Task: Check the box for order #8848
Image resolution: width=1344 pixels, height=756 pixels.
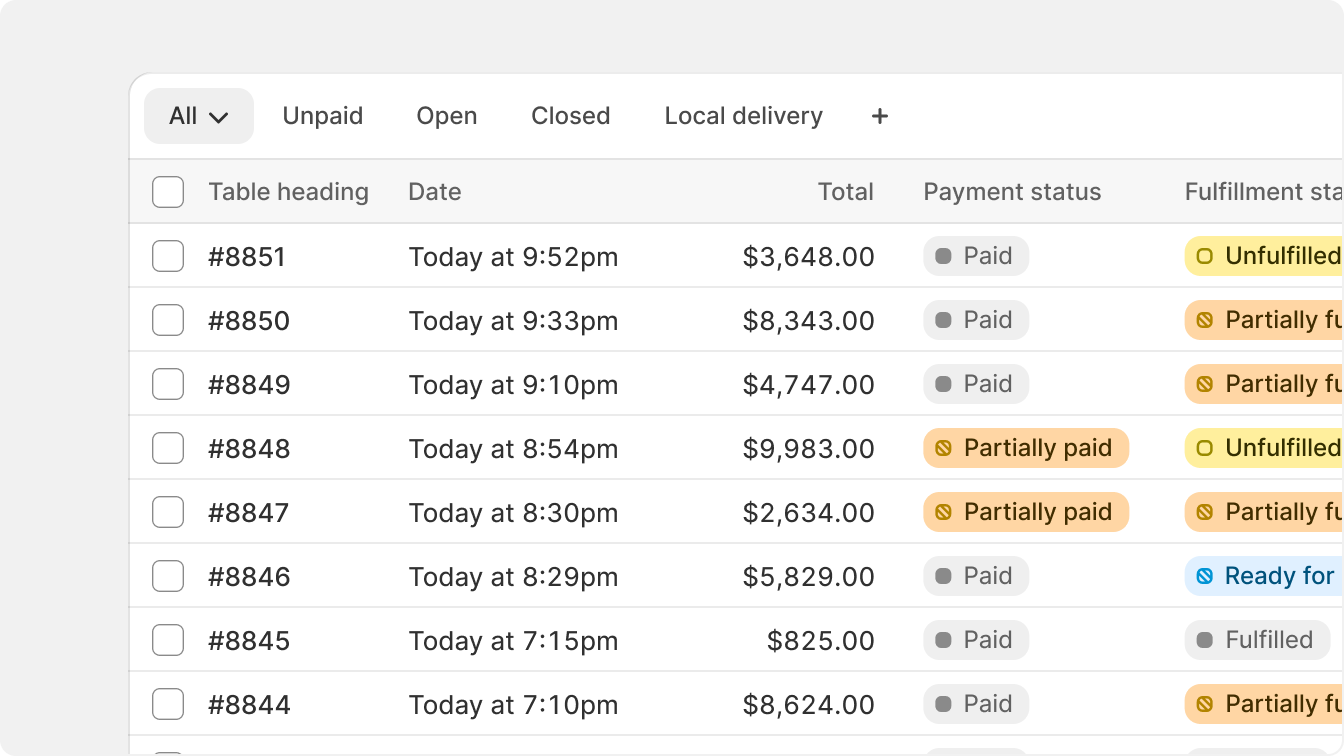Action: [168, 448]
